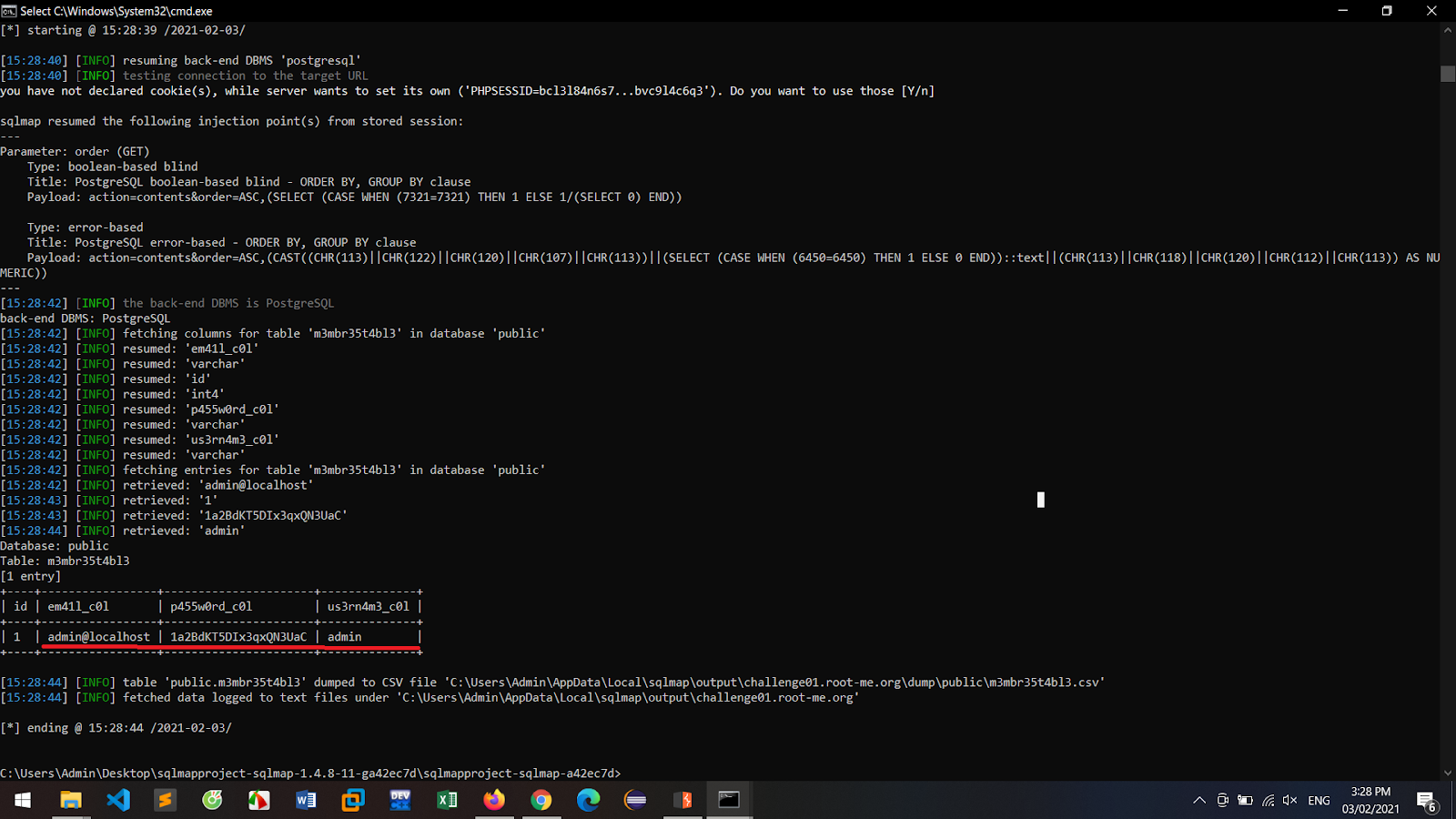
Task: Show hidden system tray icons
Action: 1199,801
